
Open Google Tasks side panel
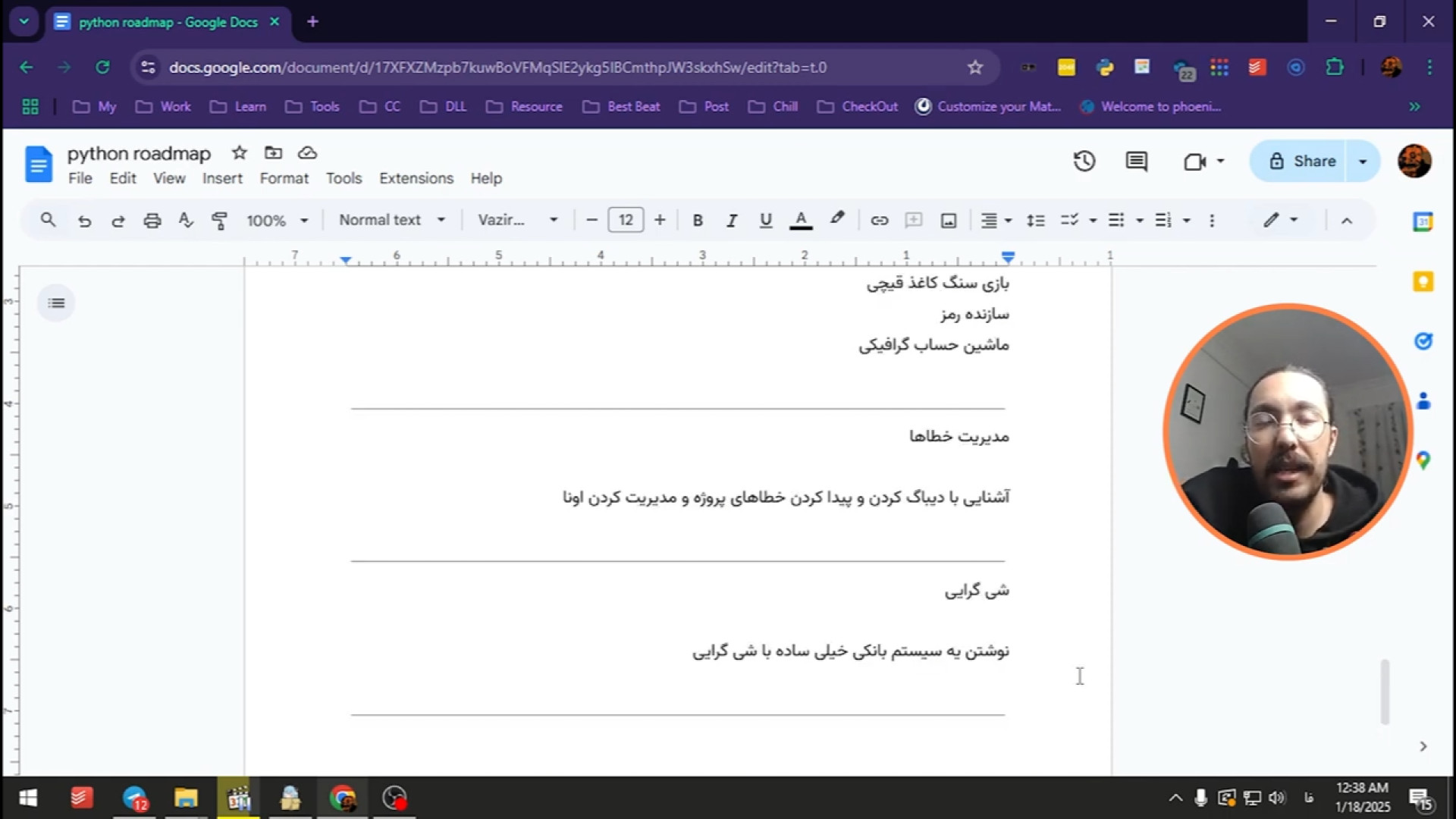point(1423,341)
